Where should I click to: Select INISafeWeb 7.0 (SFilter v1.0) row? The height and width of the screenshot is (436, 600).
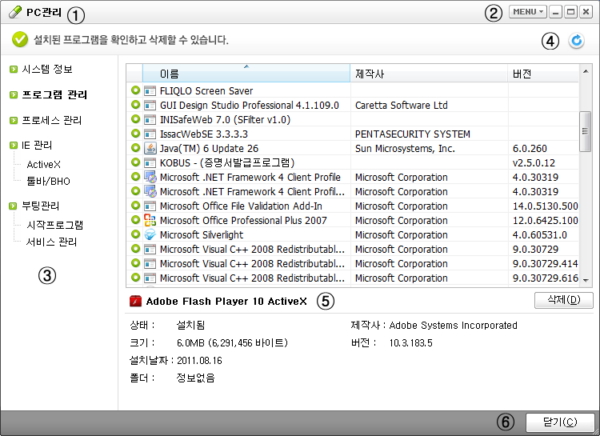352,119
